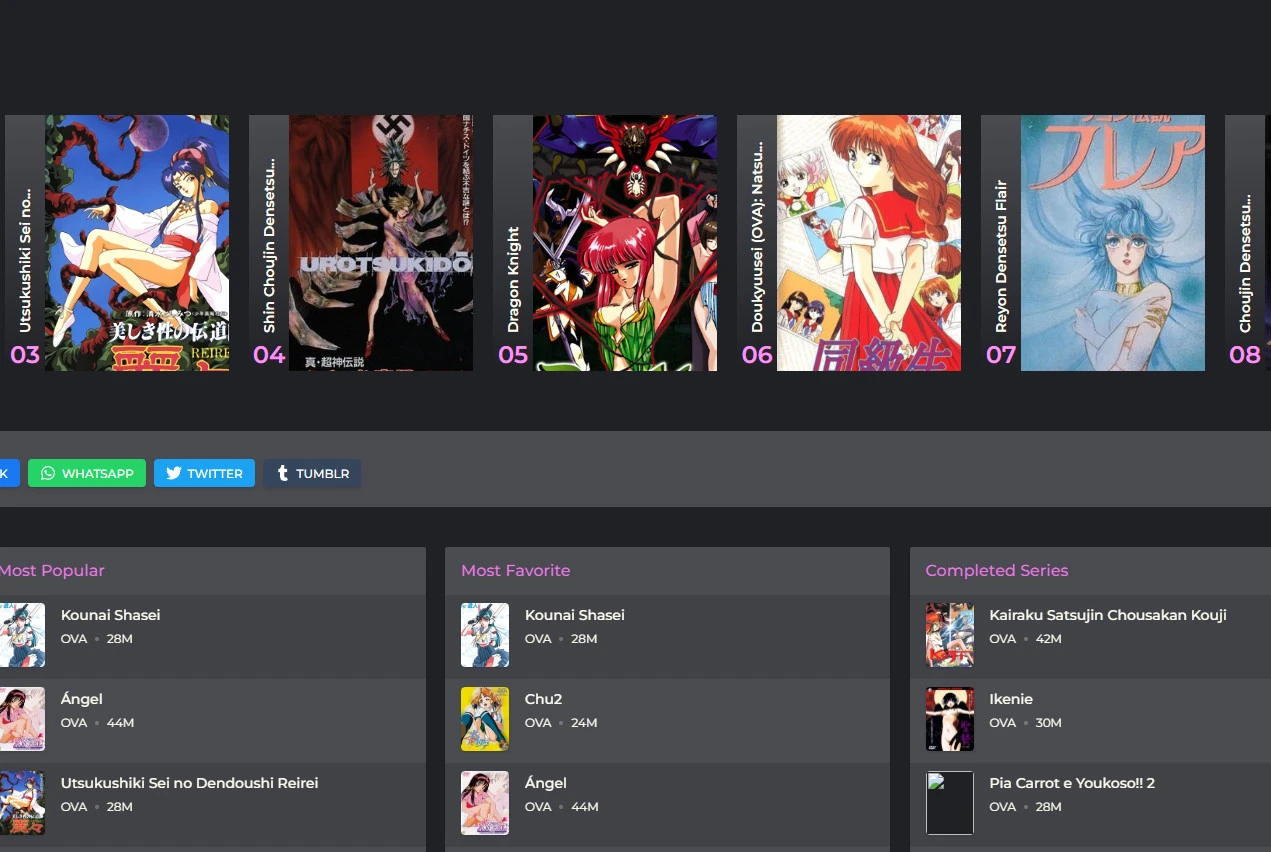Image resolution: width=1271 pixels, height=852 pixels.
Task: Share the page via the WhatsApp button
Action: point(87,473)
